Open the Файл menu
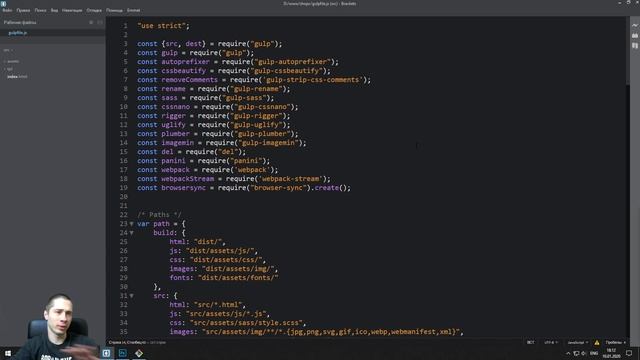Screen dimensions: 640x360 coord(7,10)
